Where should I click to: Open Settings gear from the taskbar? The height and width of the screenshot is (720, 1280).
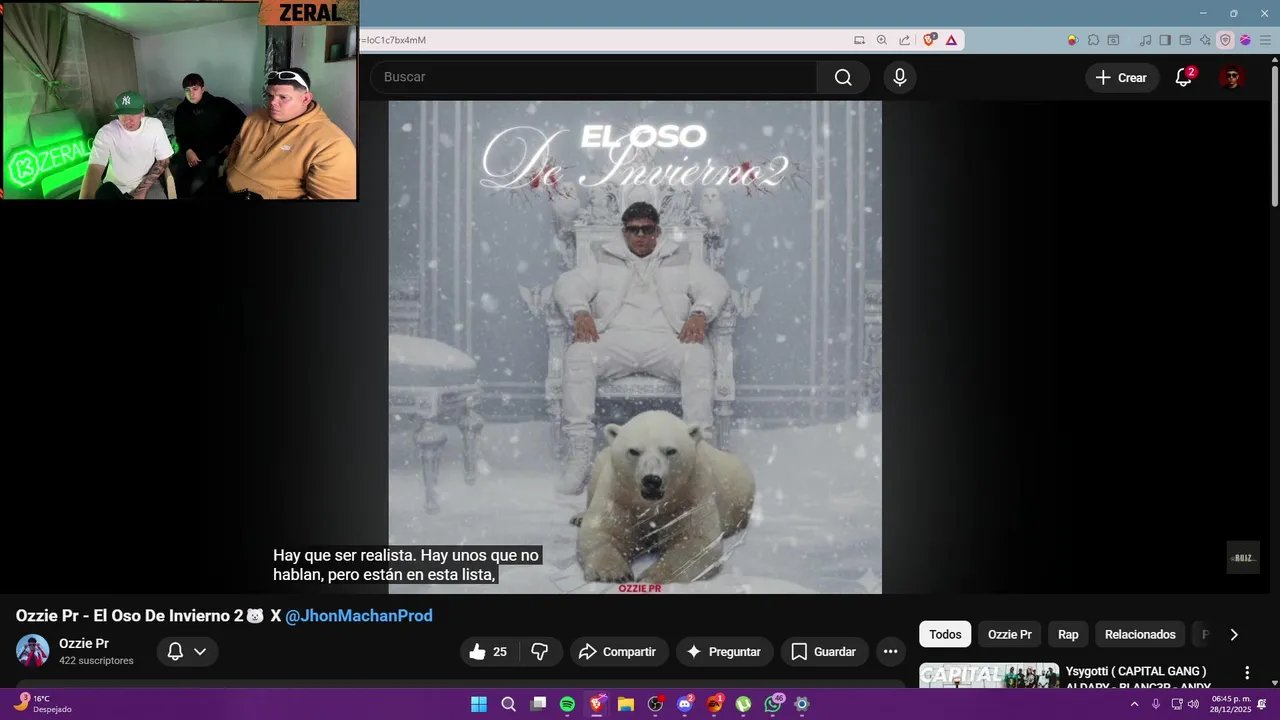[802, 704]
